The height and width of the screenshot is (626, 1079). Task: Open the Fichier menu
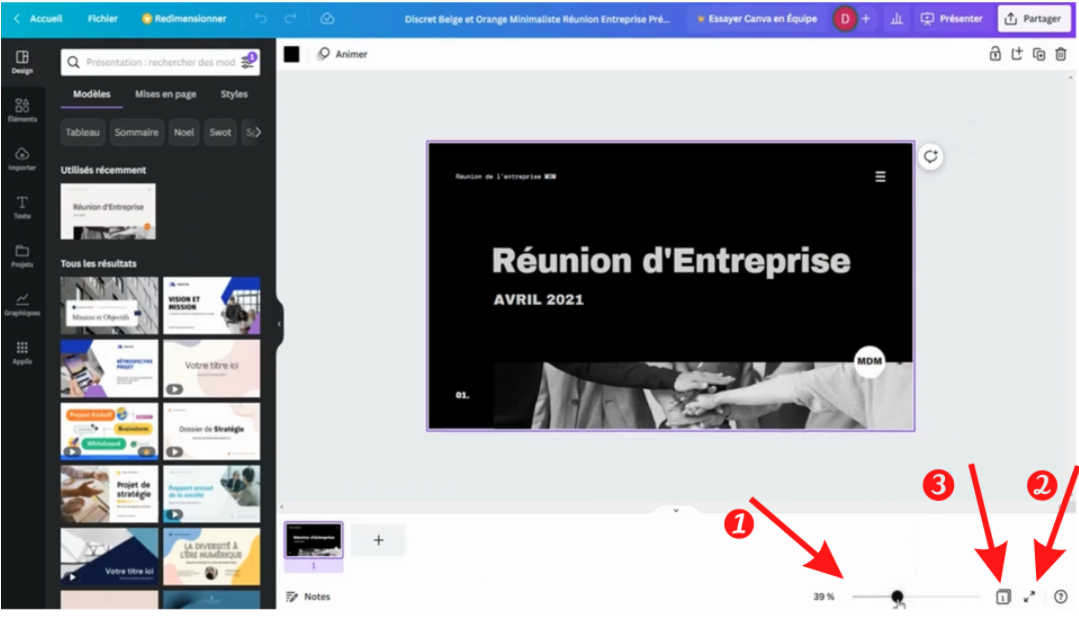102,19
